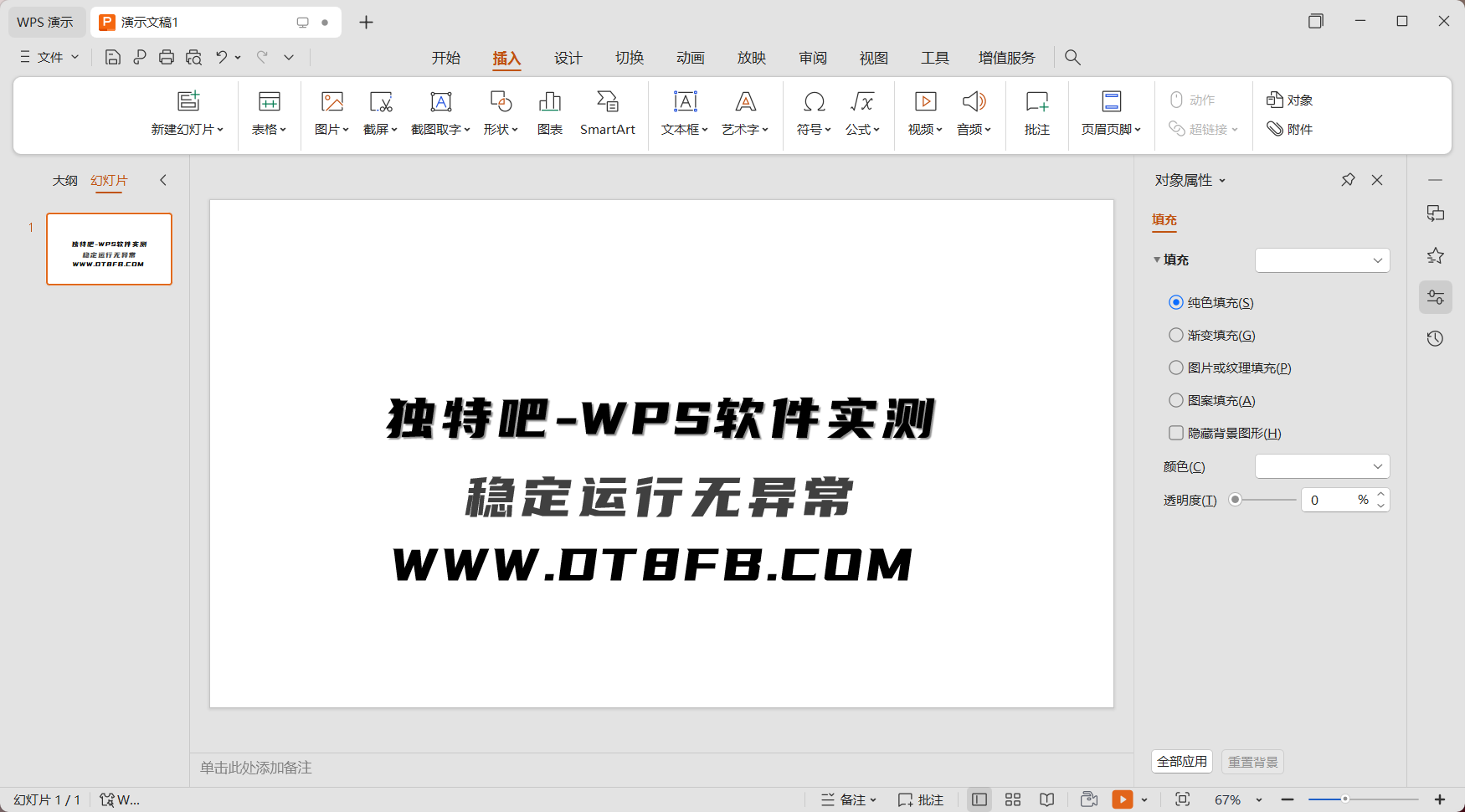The image size is (1465, 812).
Task: Switch to 动画 animation tab
Action: (690, 58)
